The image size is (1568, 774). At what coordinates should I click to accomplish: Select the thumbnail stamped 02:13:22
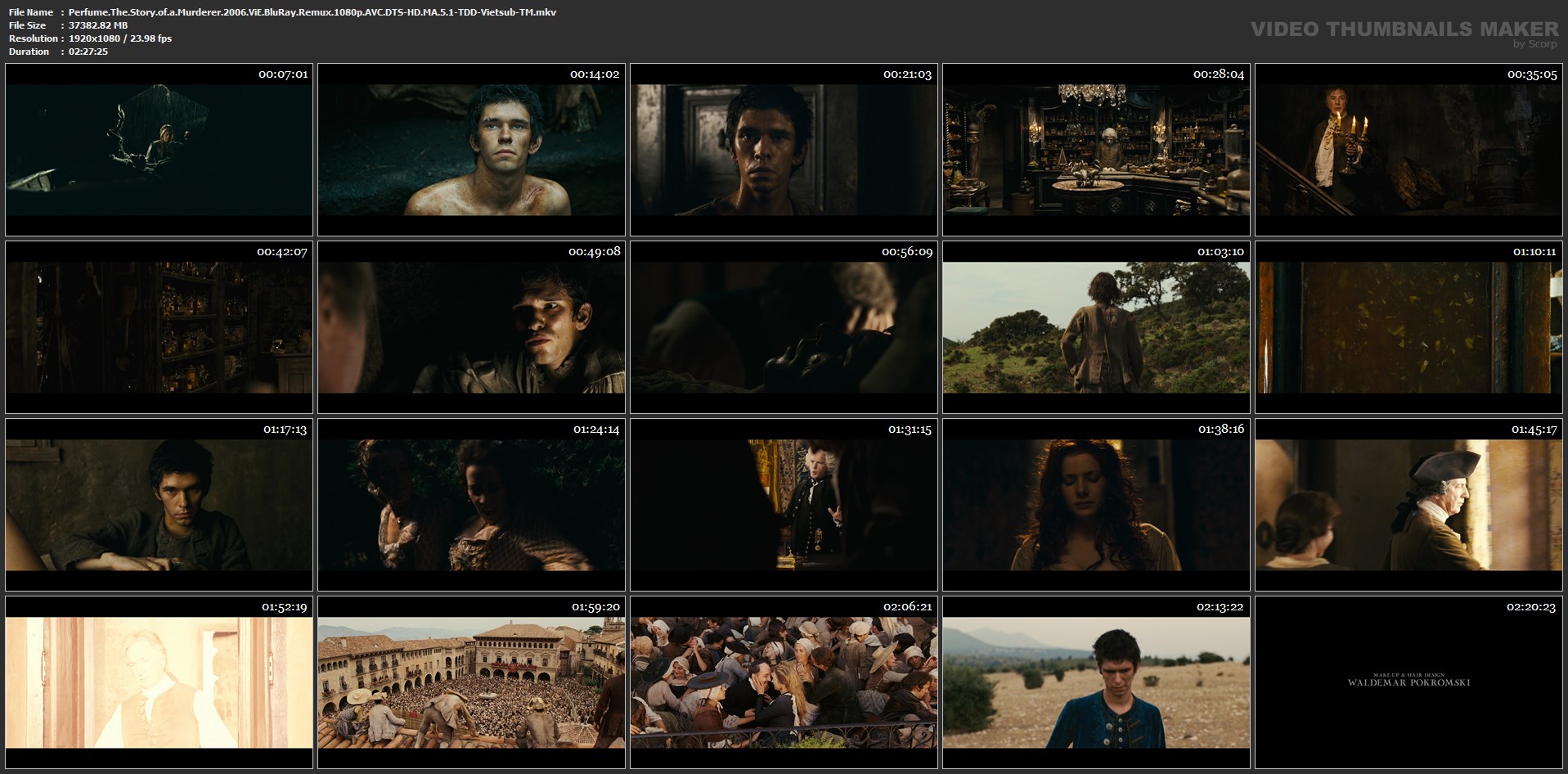click(x=1096, y=682)
